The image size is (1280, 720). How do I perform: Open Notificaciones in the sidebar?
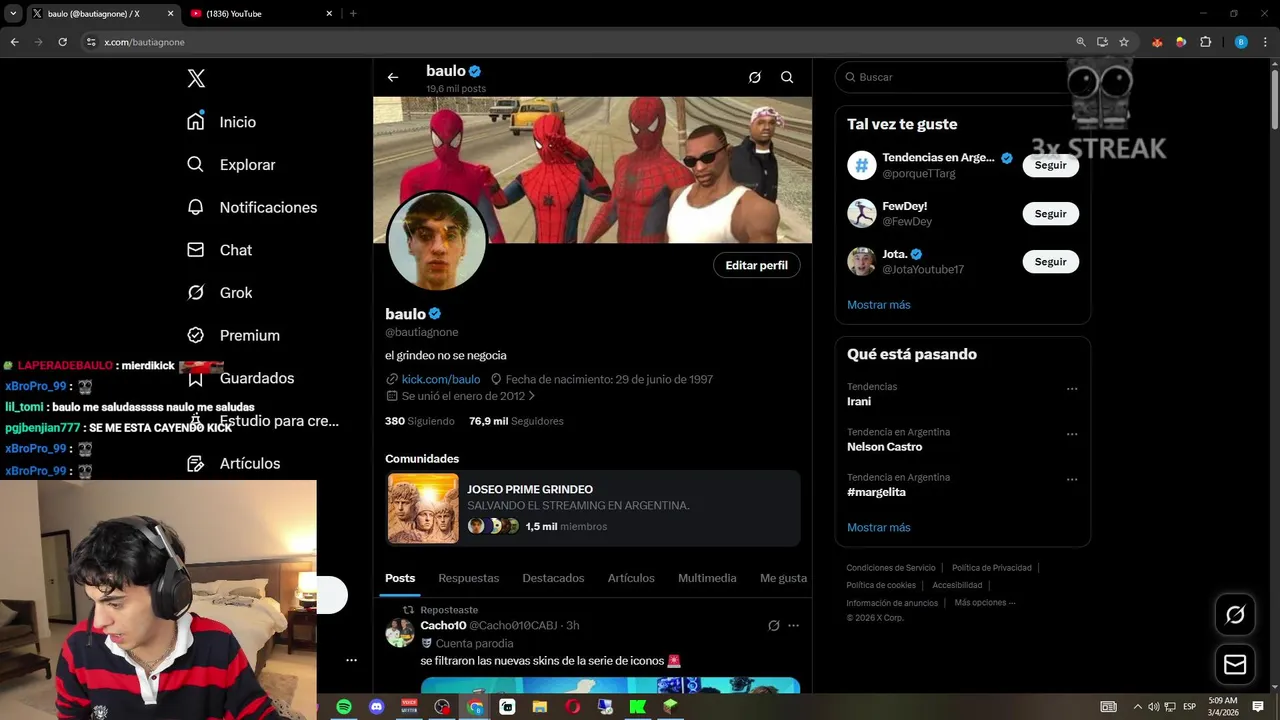(252, 207)
